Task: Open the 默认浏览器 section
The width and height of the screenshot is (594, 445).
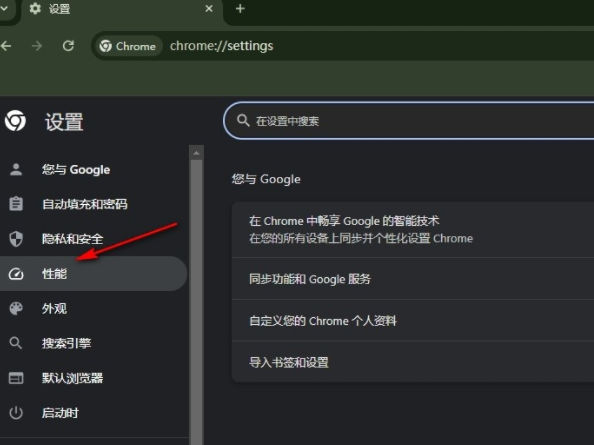Action: [x=94, y=378]
